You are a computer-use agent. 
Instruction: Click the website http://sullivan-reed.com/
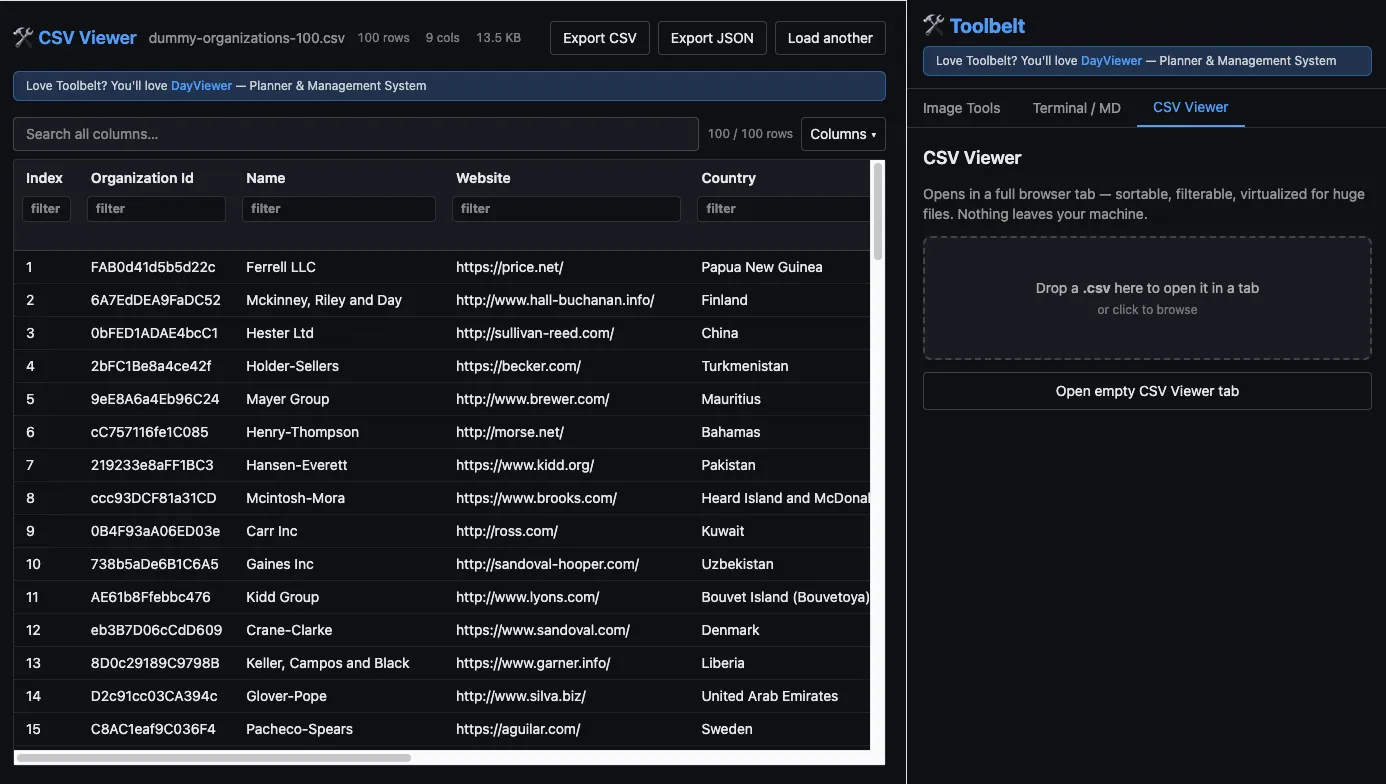tap(535, 333)
